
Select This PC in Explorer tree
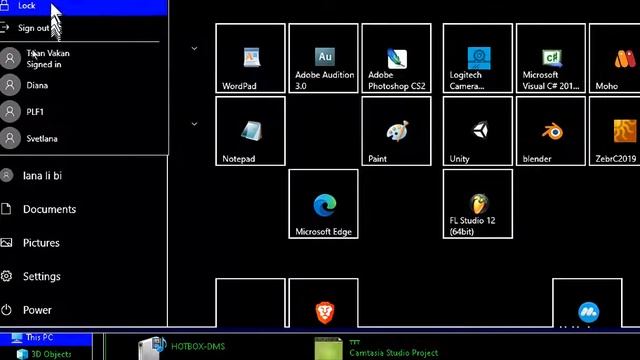coord(46,338)
